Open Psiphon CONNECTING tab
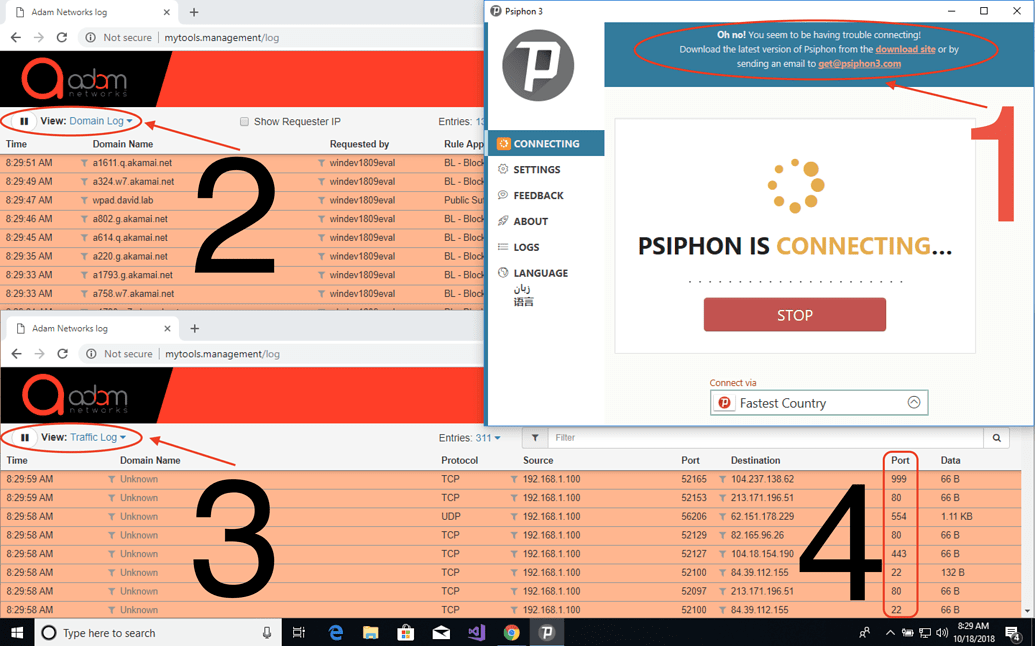Screen dimensions: 1035x646 [x=546, y=143]
